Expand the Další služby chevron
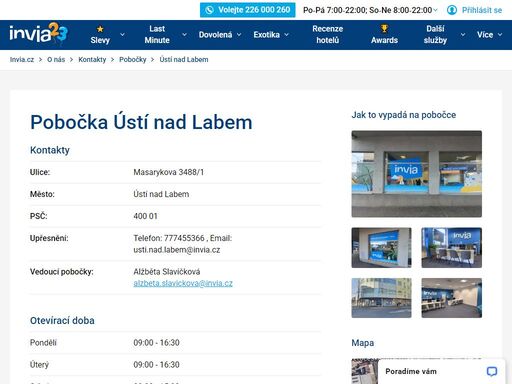This screenshot has height=384, width=512. point(463,34)
